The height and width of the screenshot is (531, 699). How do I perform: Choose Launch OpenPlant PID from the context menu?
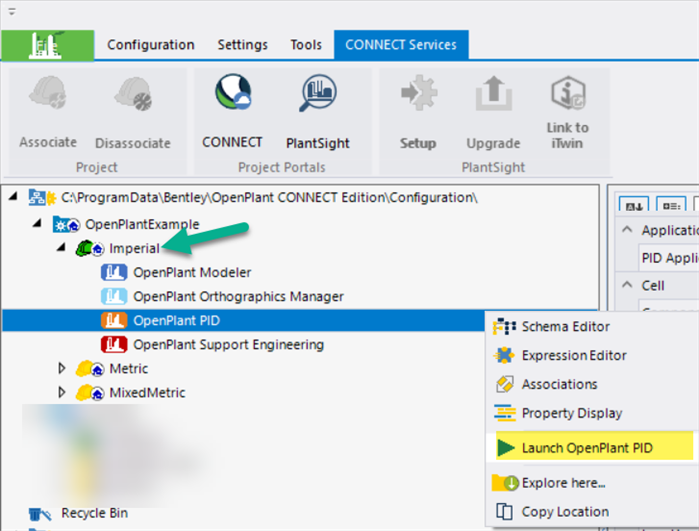click(586, 448)
